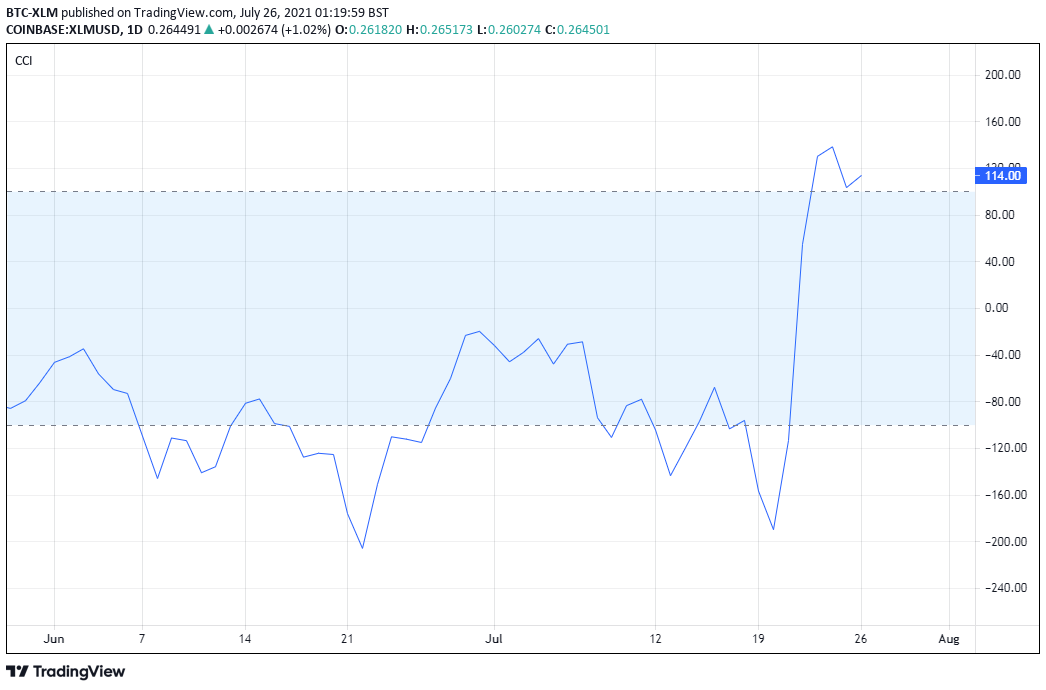This screenshot has height=690, width=1046.
Task: Click the low value L:0.260274
Action: click(509, 29)
